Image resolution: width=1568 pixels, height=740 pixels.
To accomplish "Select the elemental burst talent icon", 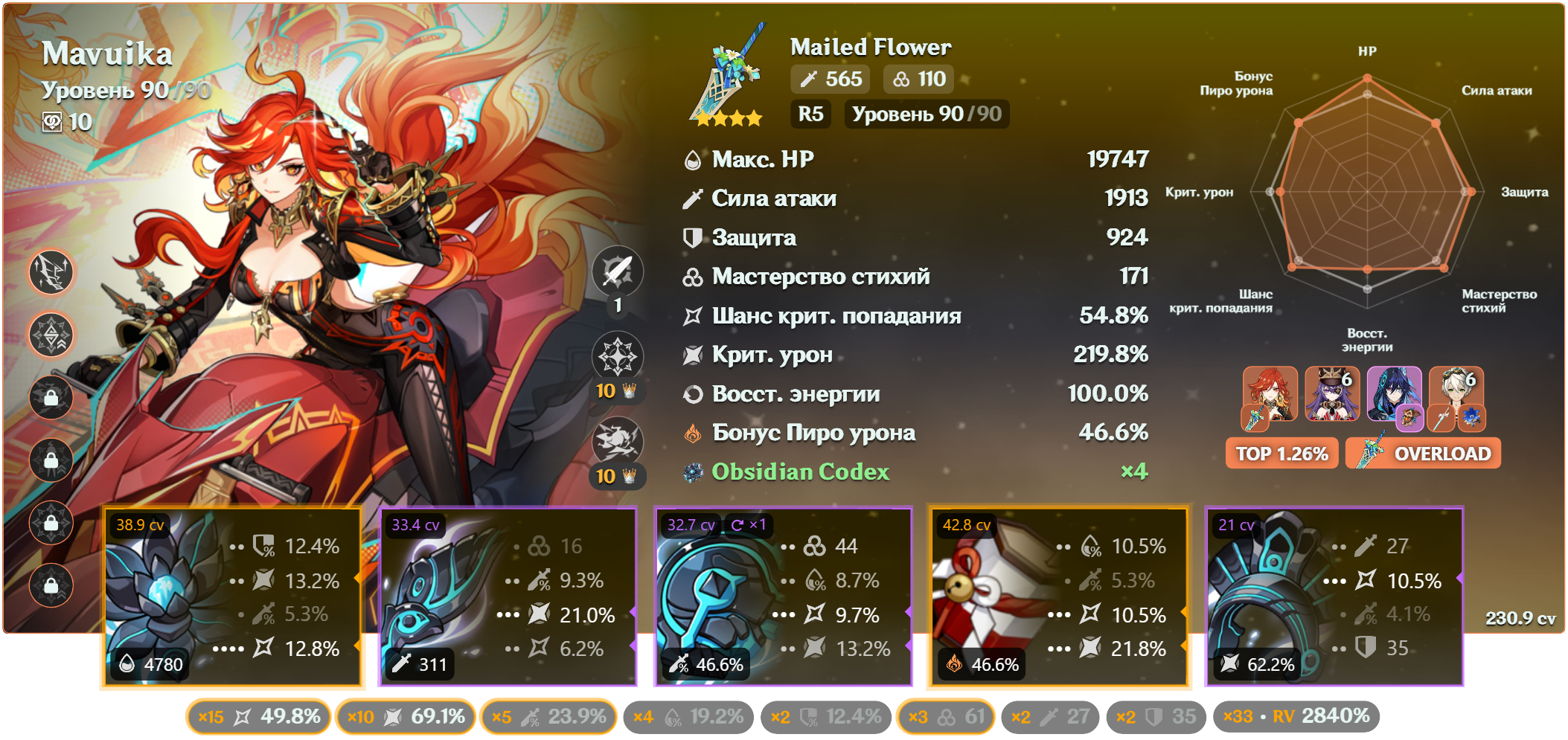I will [618, 442].
